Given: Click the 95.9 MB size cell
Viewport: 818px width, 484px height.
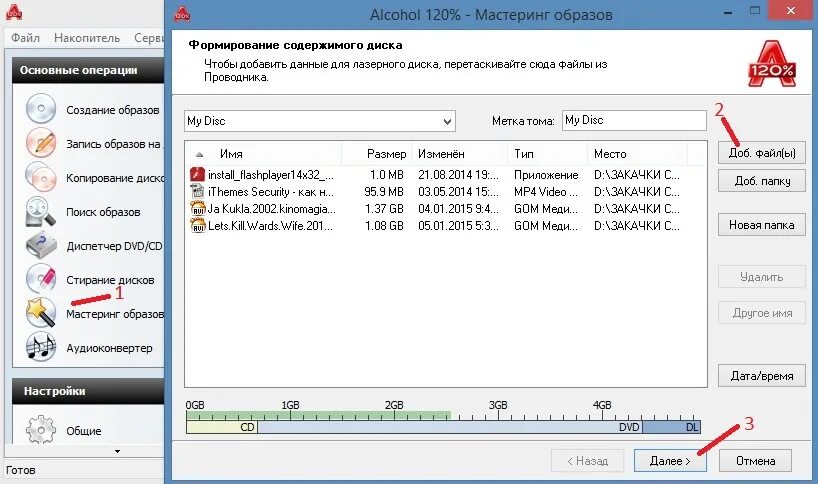Looking at the screenshot, I should (384, 192).
